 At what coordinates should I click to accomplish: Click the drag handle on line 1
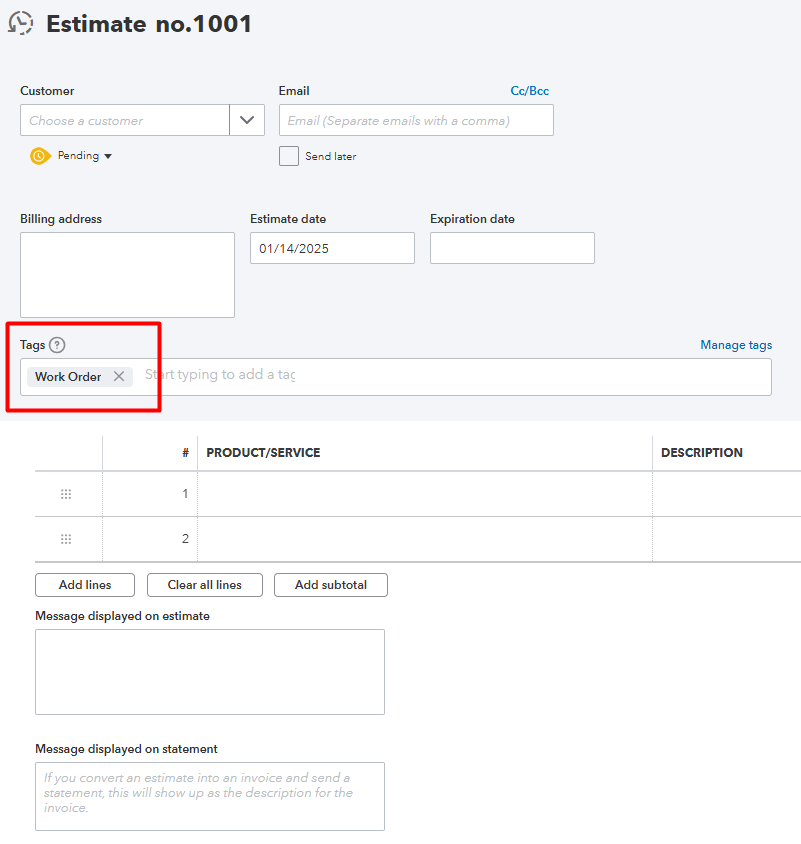click(x=66, y=493)
